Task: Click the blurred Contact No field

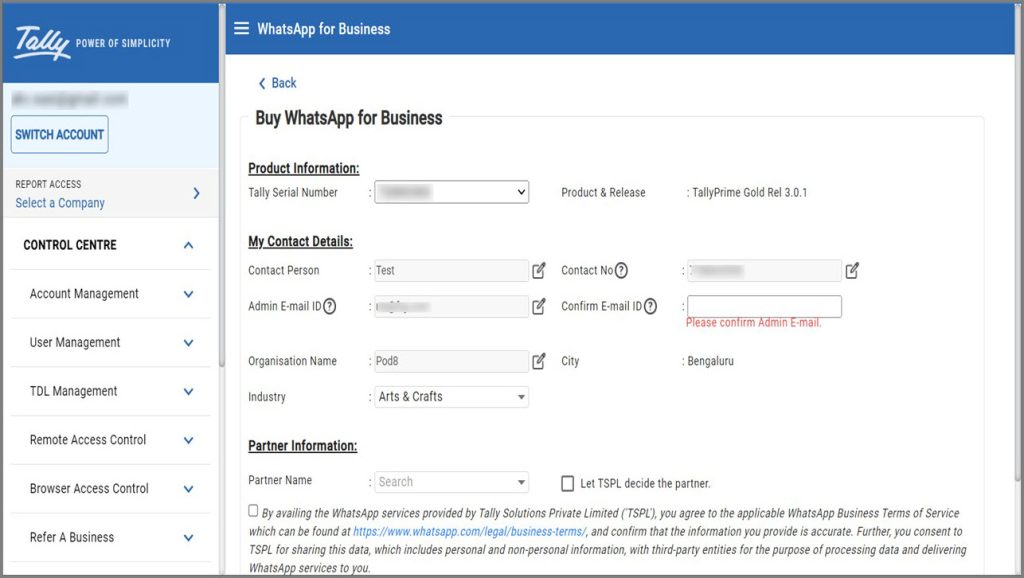Action: tap(764, 270)
